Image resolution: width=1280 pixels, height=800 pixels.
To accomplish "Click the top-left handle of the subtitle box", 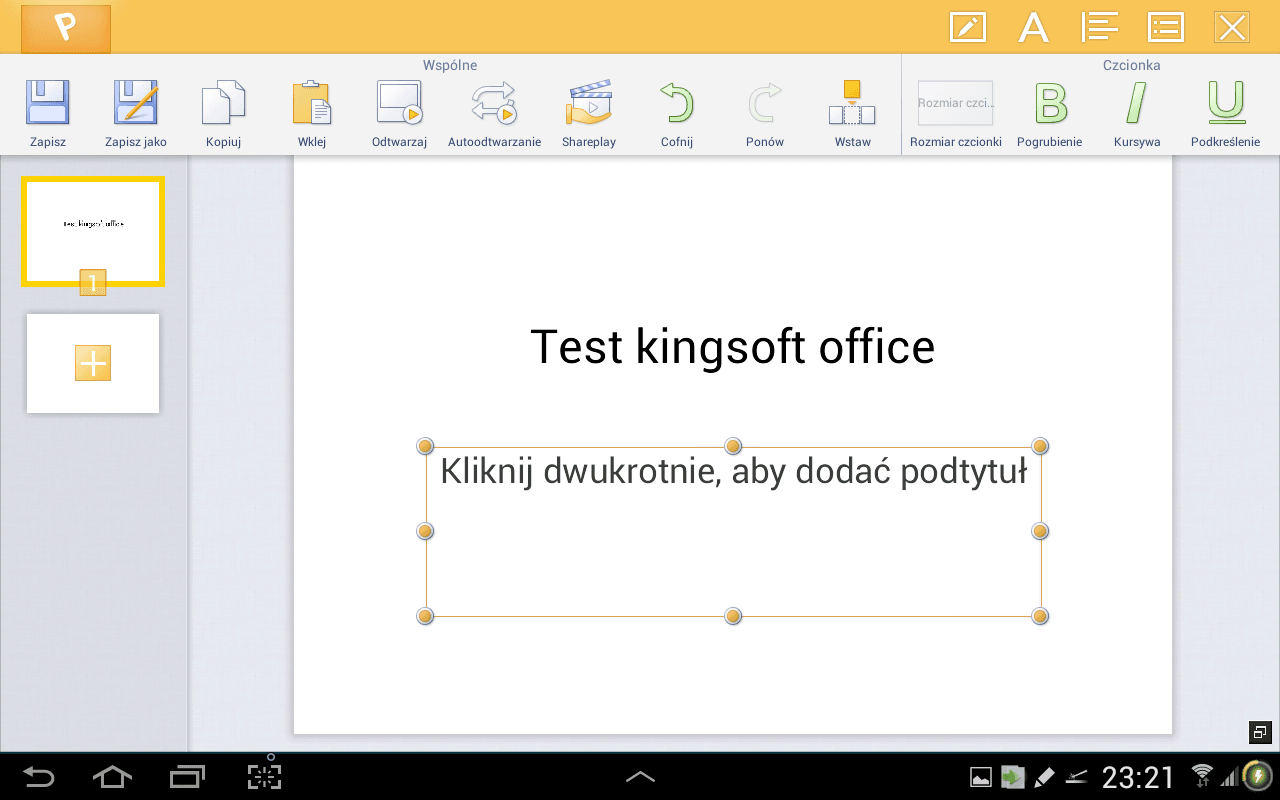I will coord(425,446).
